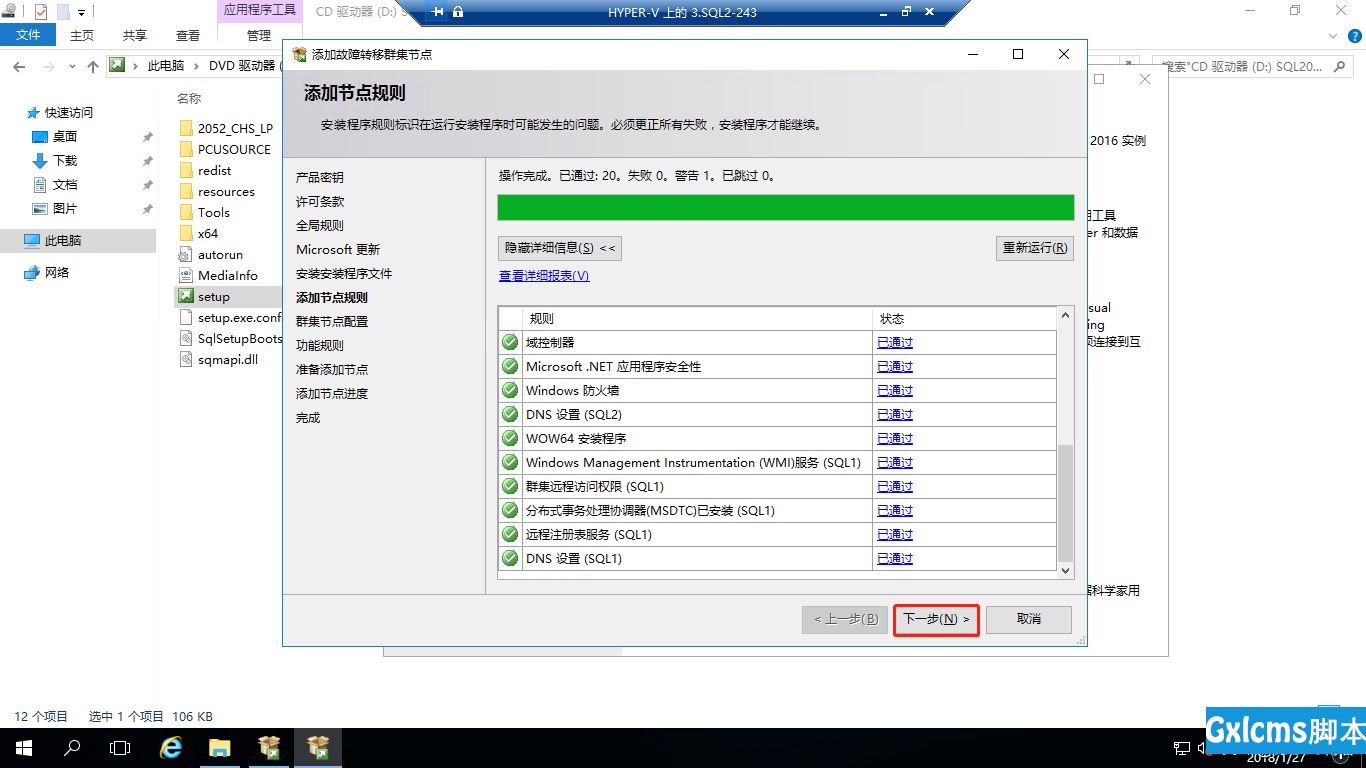Click the CD drive search box
Viewport: 1366px width, 768px height.
click(1252, 66)
